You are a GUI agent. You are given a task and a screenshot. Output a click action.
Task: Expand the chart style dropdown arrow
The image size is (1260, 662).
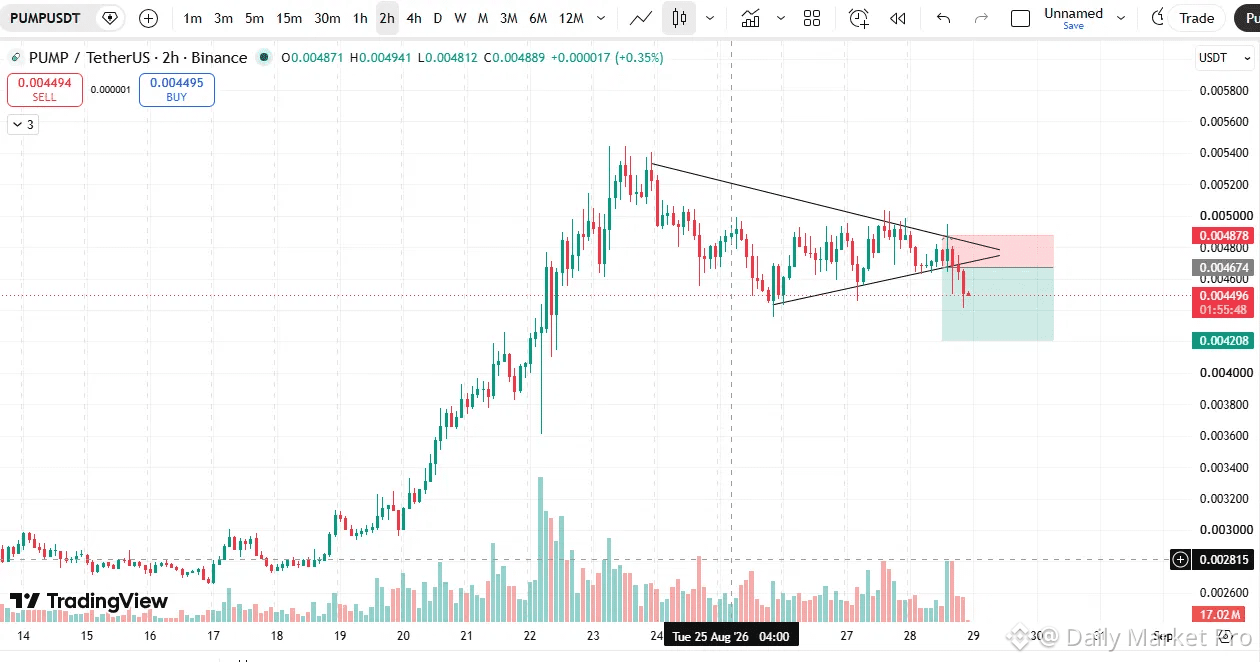[710, 18]
